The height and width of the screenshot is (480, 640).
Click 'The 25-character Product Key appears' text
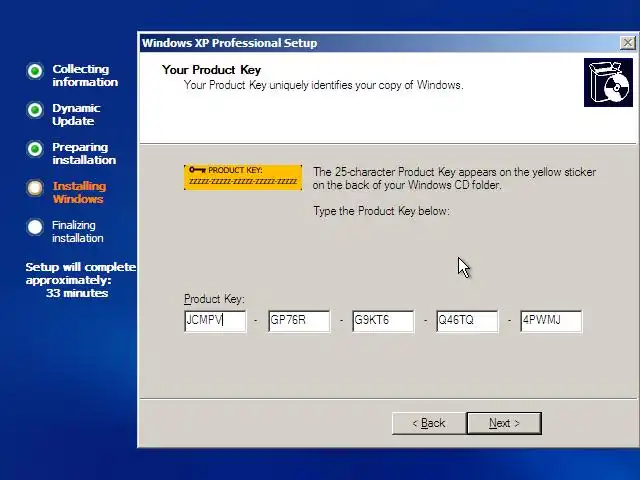[454, 178]
